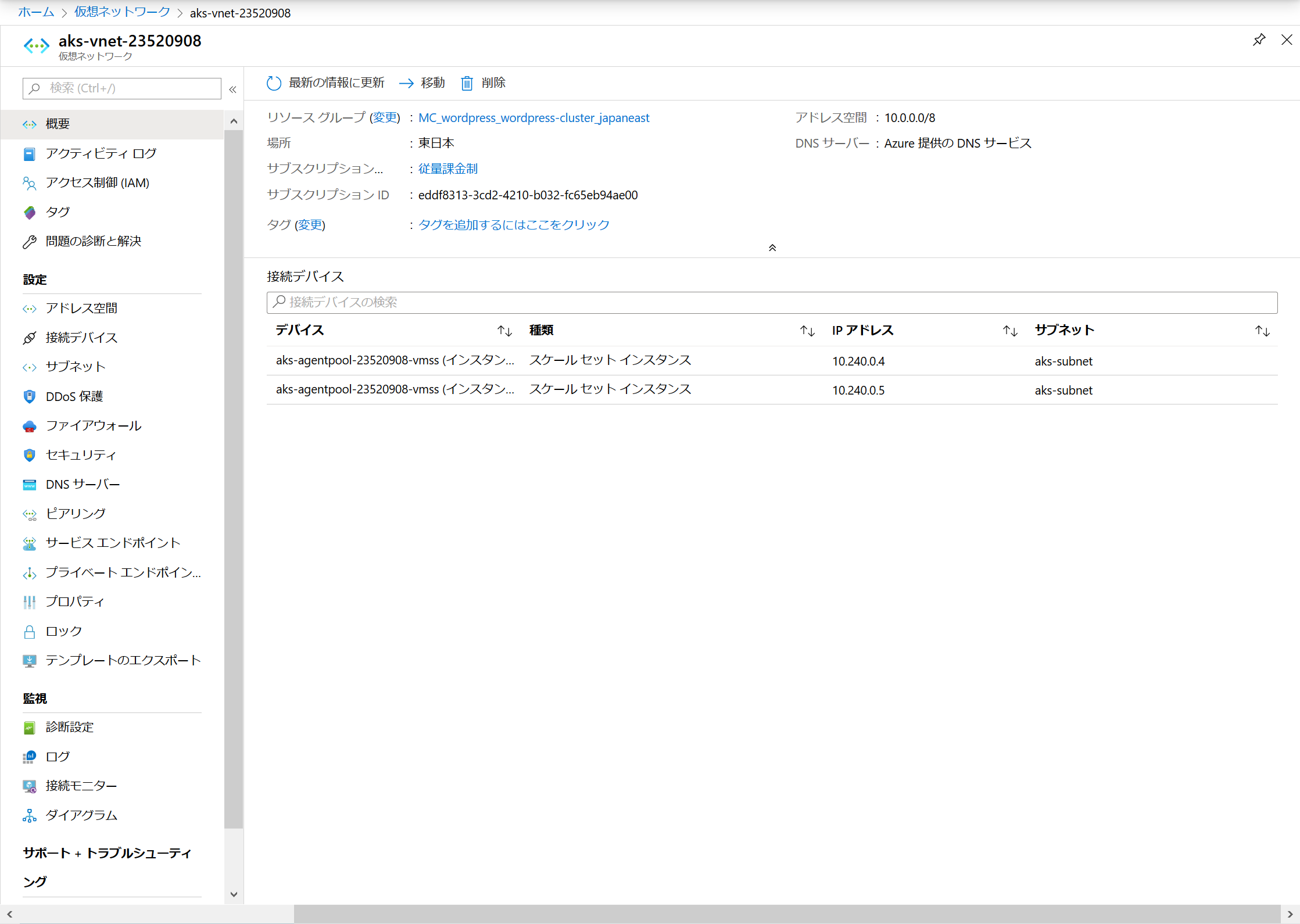Viewport: 1300px width, 924px height.
Task: Click sidebar scroll down arrow
Action: click(x=234, y=894)
